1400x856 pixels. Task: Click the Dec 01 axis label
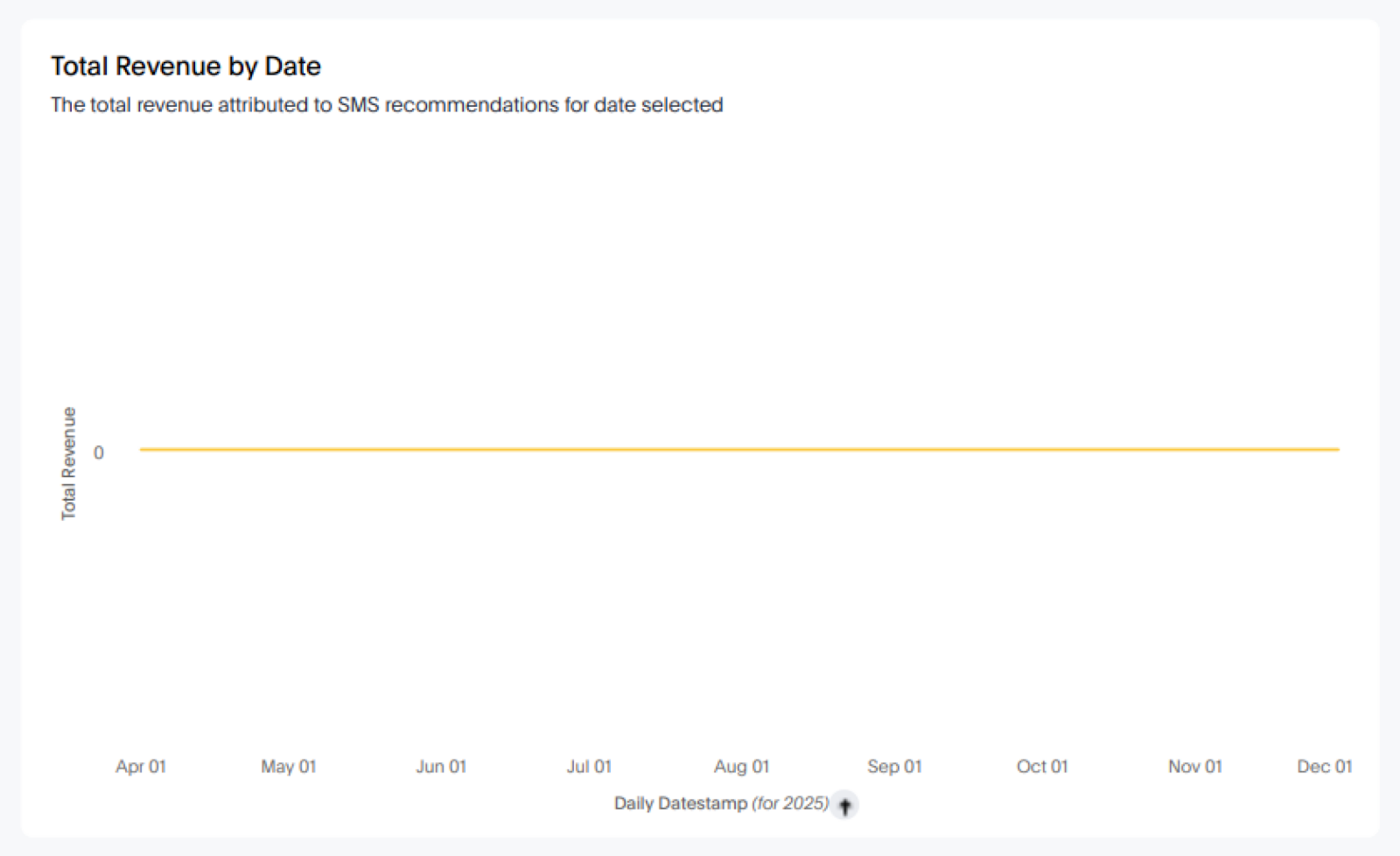(1325, 767)
